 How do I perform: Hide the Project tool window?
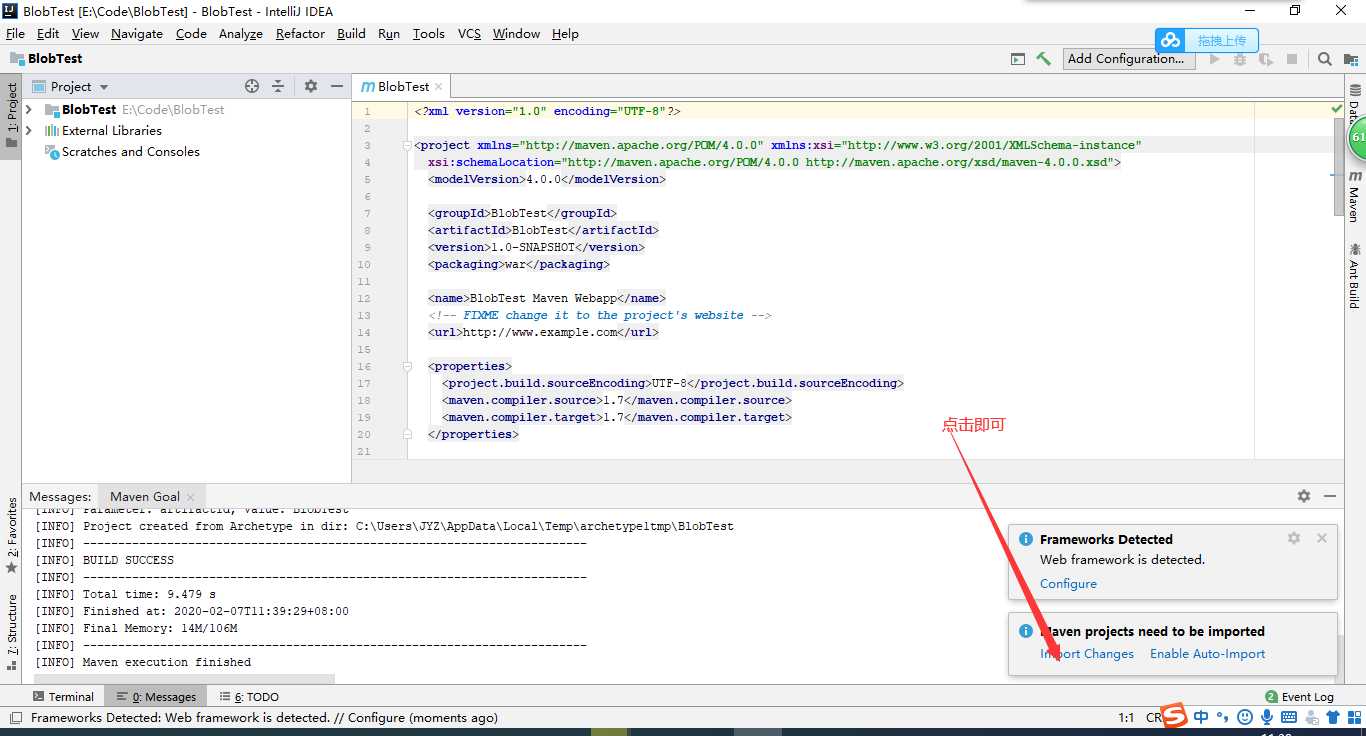337,87
